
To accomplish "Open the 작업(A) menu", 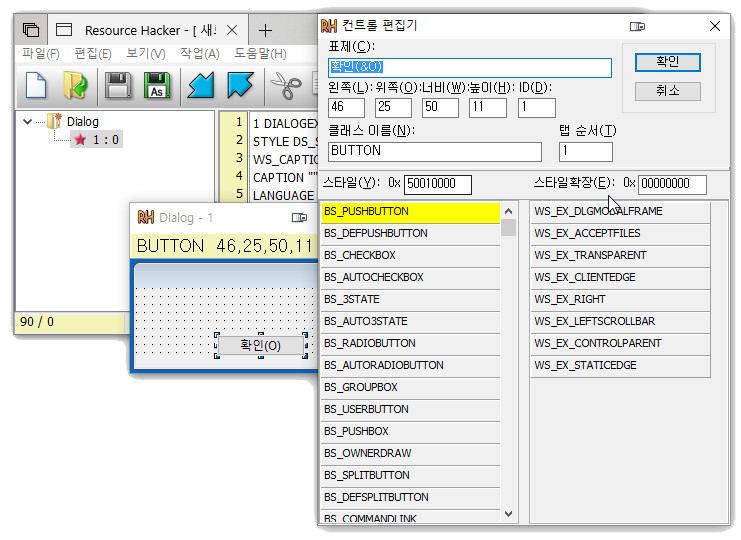I will (199, 53).
